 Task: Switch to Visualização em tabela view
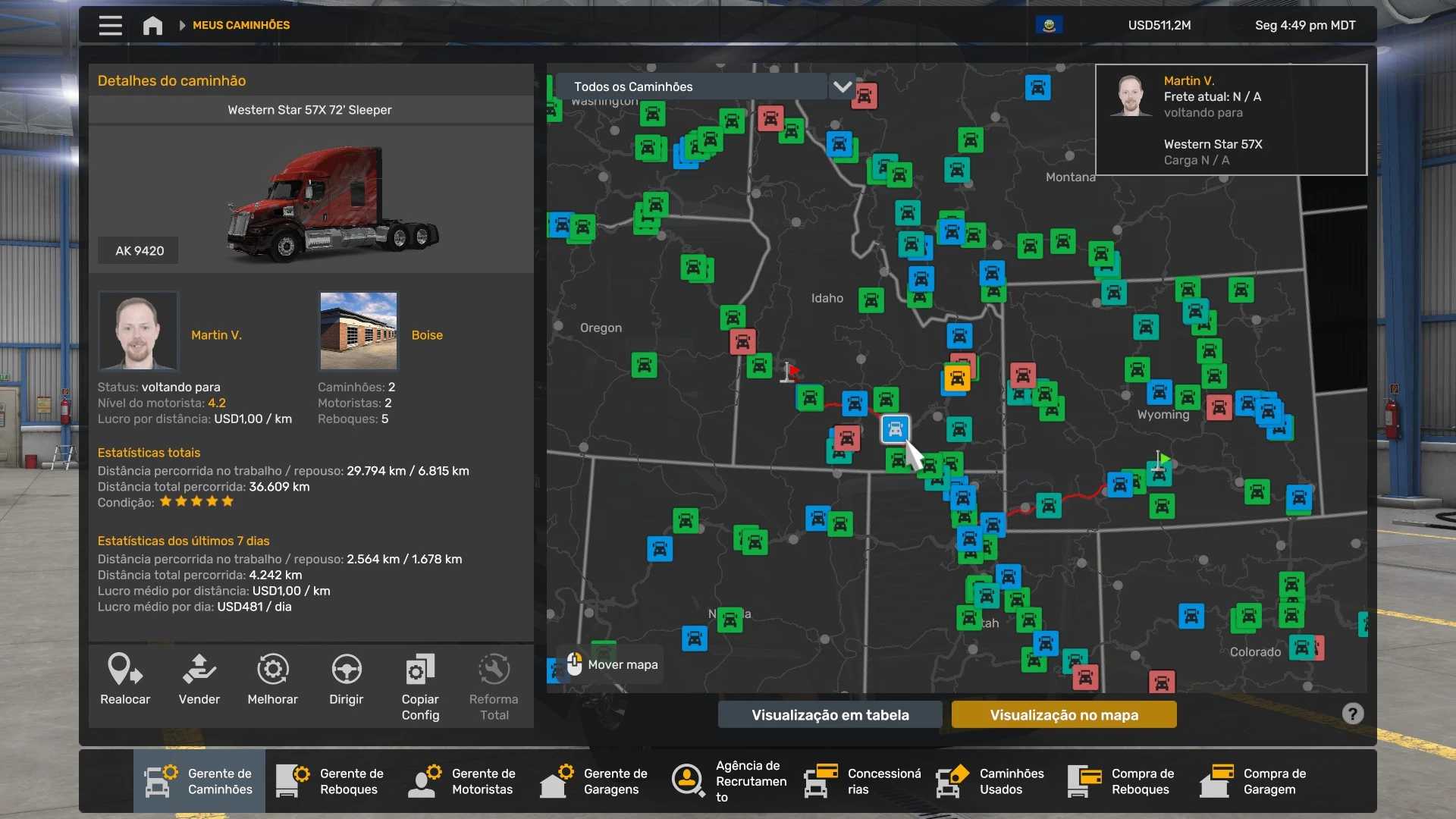(x=830, y=714)
